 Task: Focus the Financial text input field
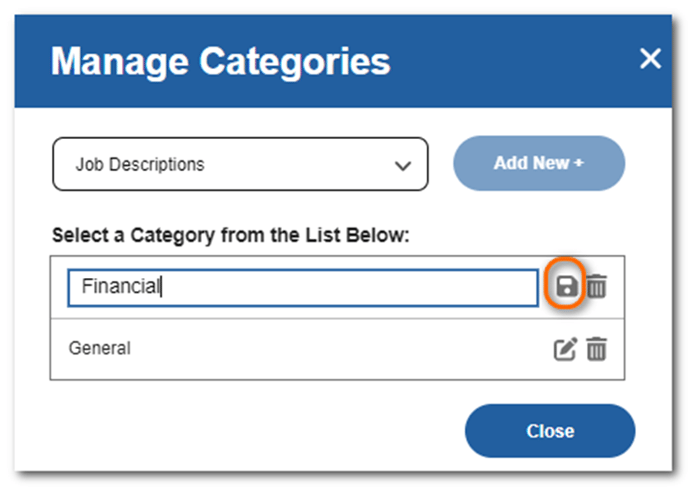pos(303,287)
